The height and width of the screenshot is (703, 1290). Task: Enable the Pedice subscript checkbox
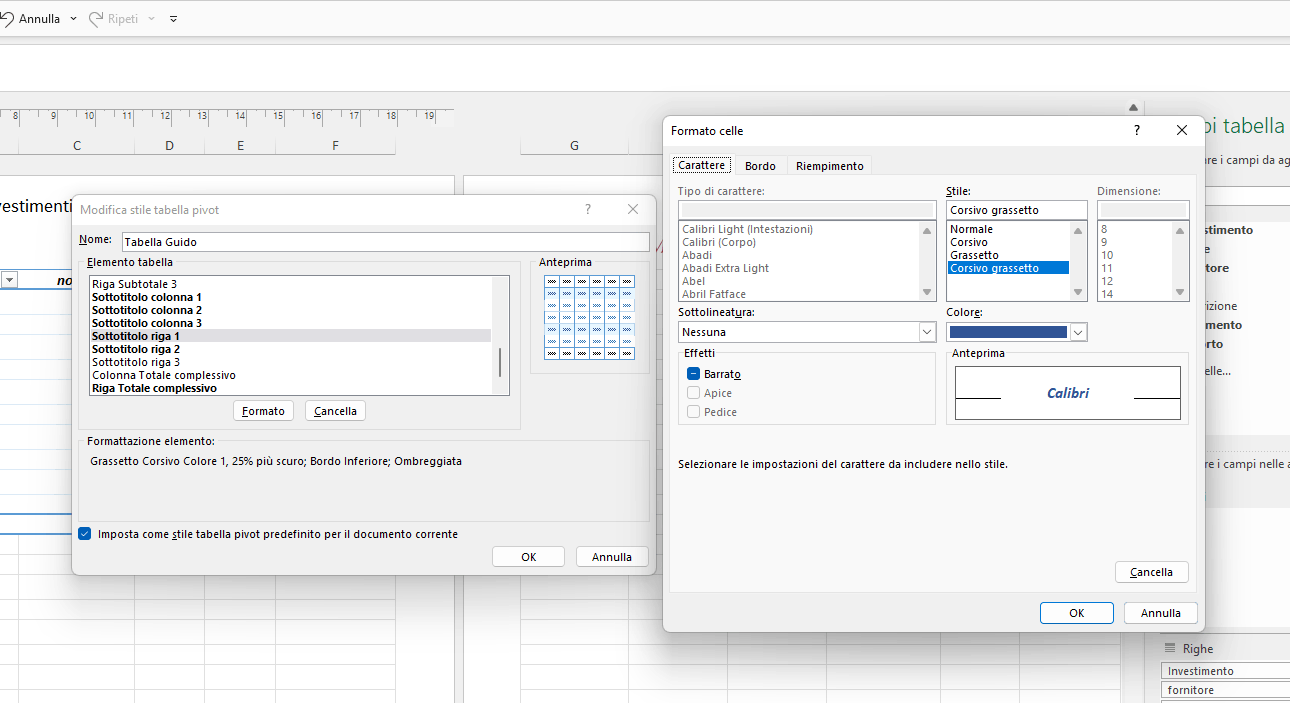point(693,412)
